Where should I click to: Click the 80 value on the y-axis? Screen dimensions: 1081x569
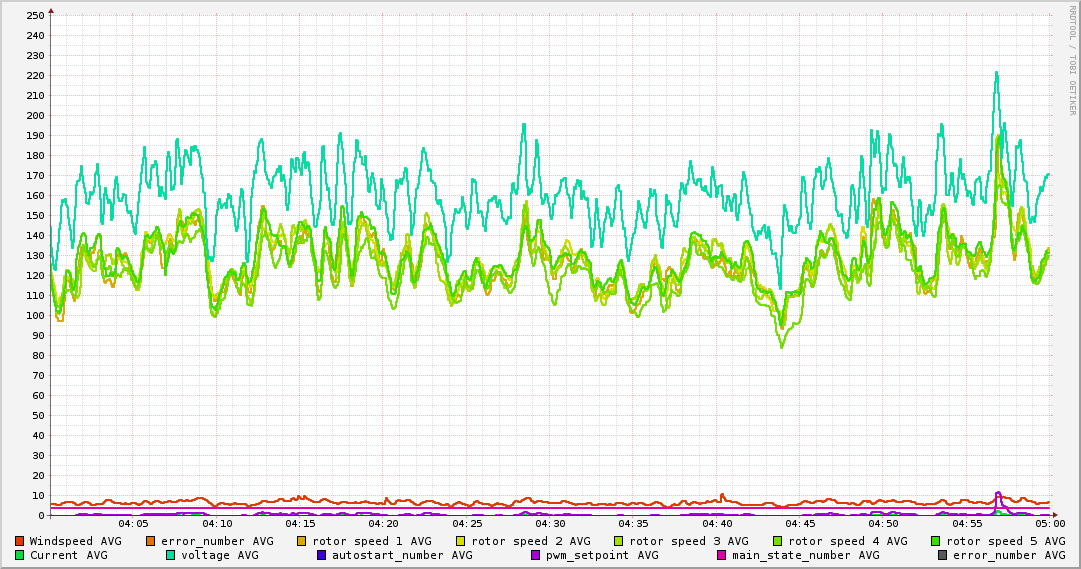(x=38, y=356)
